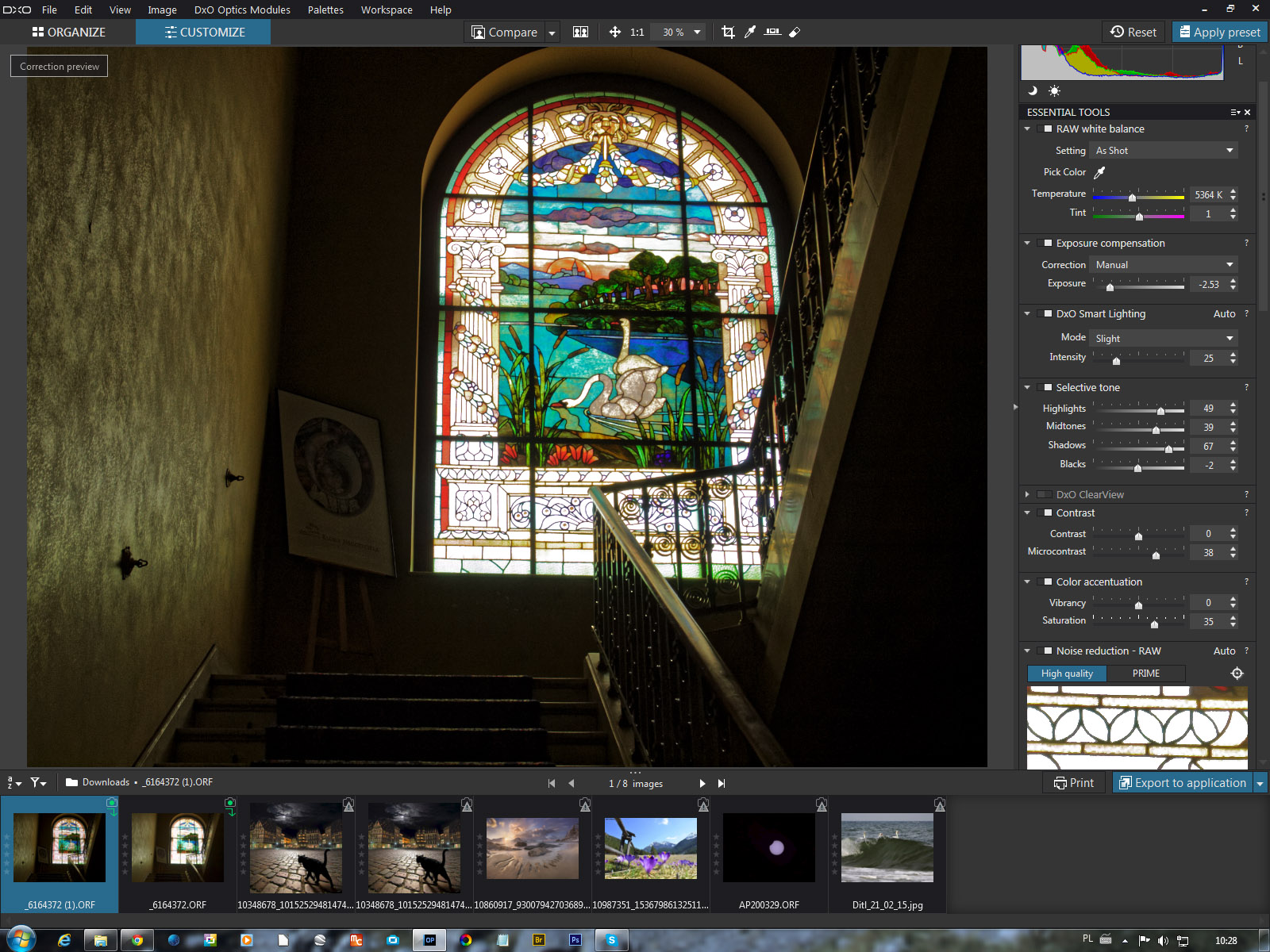Click the Saturation slider handle
Viewport: 1270px width, 952px height.
pyautogui.click(x=1154, y=624)
